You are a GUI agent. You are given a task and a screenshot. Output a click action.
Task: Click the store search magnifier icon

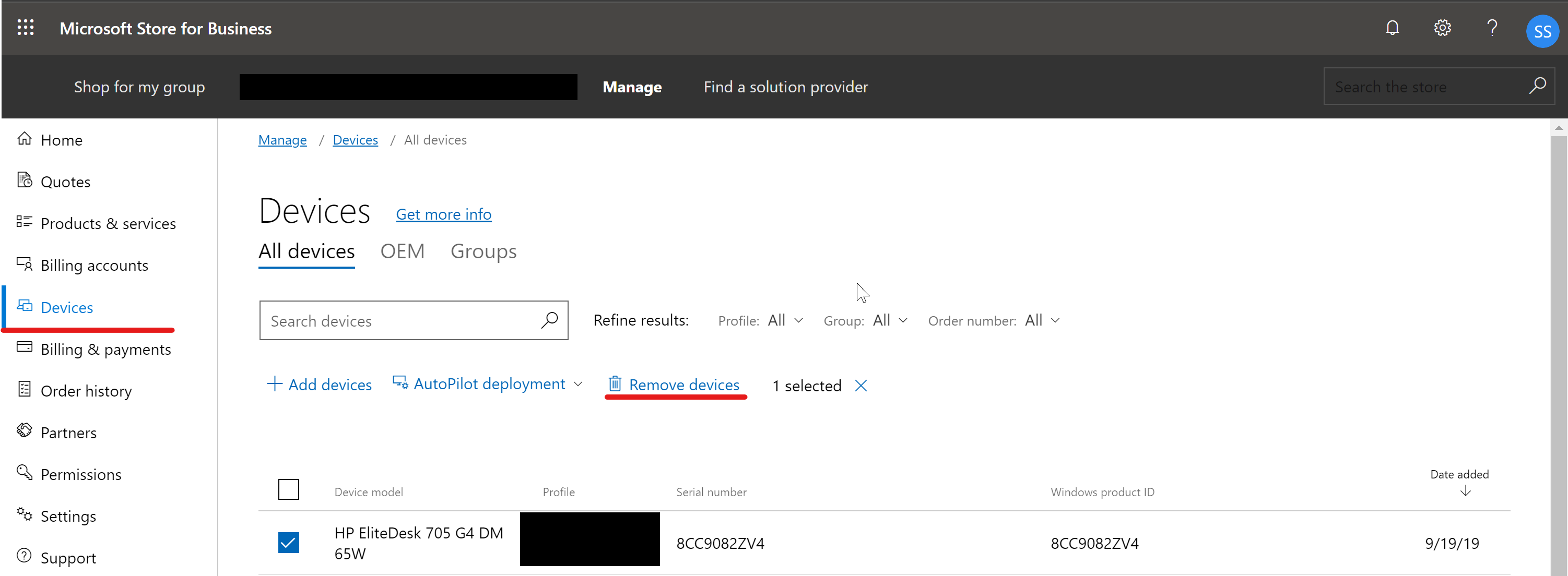click(x=1537, y=86)
